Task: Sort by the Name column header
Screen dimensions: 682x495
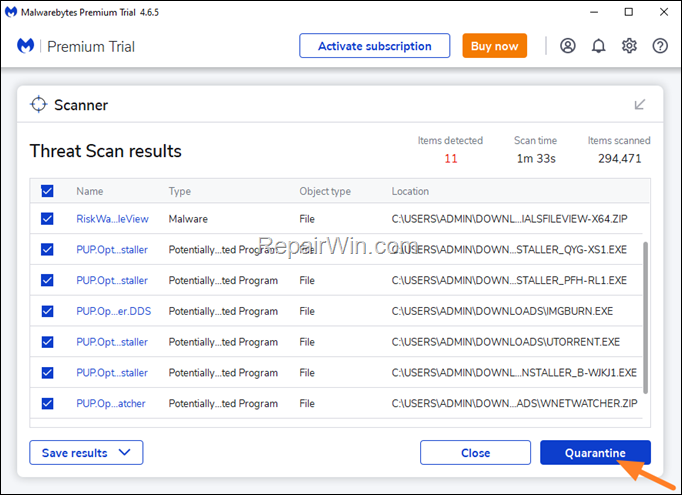Action: [90, 191]
